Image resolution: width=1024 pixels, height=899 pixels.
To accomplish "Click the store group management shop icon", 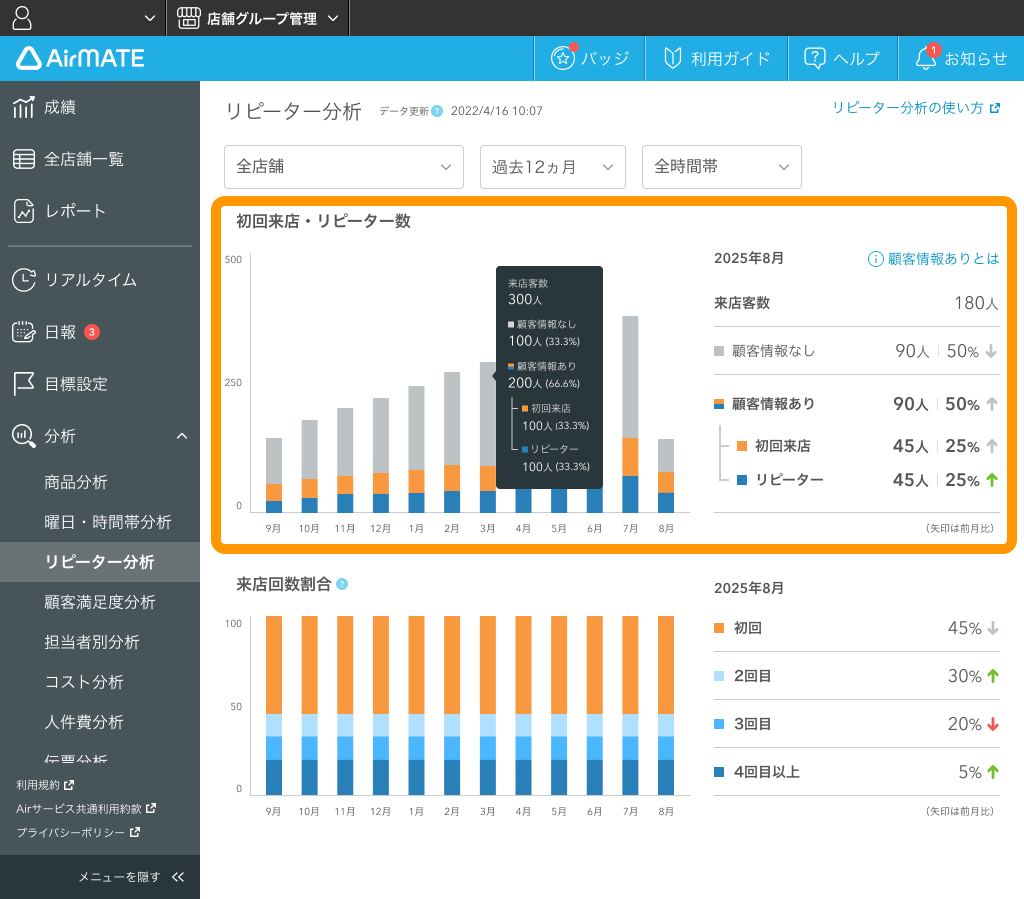I will point(188,18).
